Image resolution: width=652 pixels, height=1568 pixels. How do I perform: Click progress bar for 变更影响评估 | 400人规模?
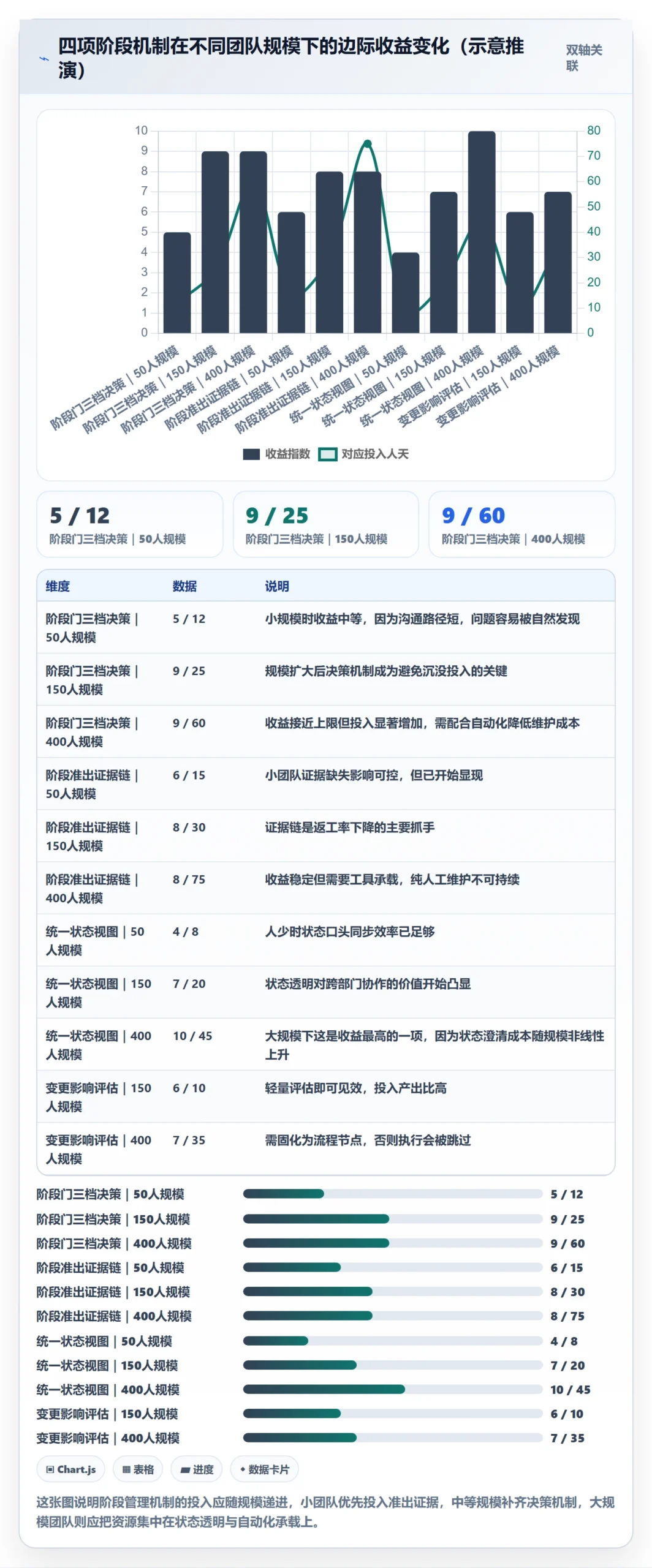pos(393,1438)
